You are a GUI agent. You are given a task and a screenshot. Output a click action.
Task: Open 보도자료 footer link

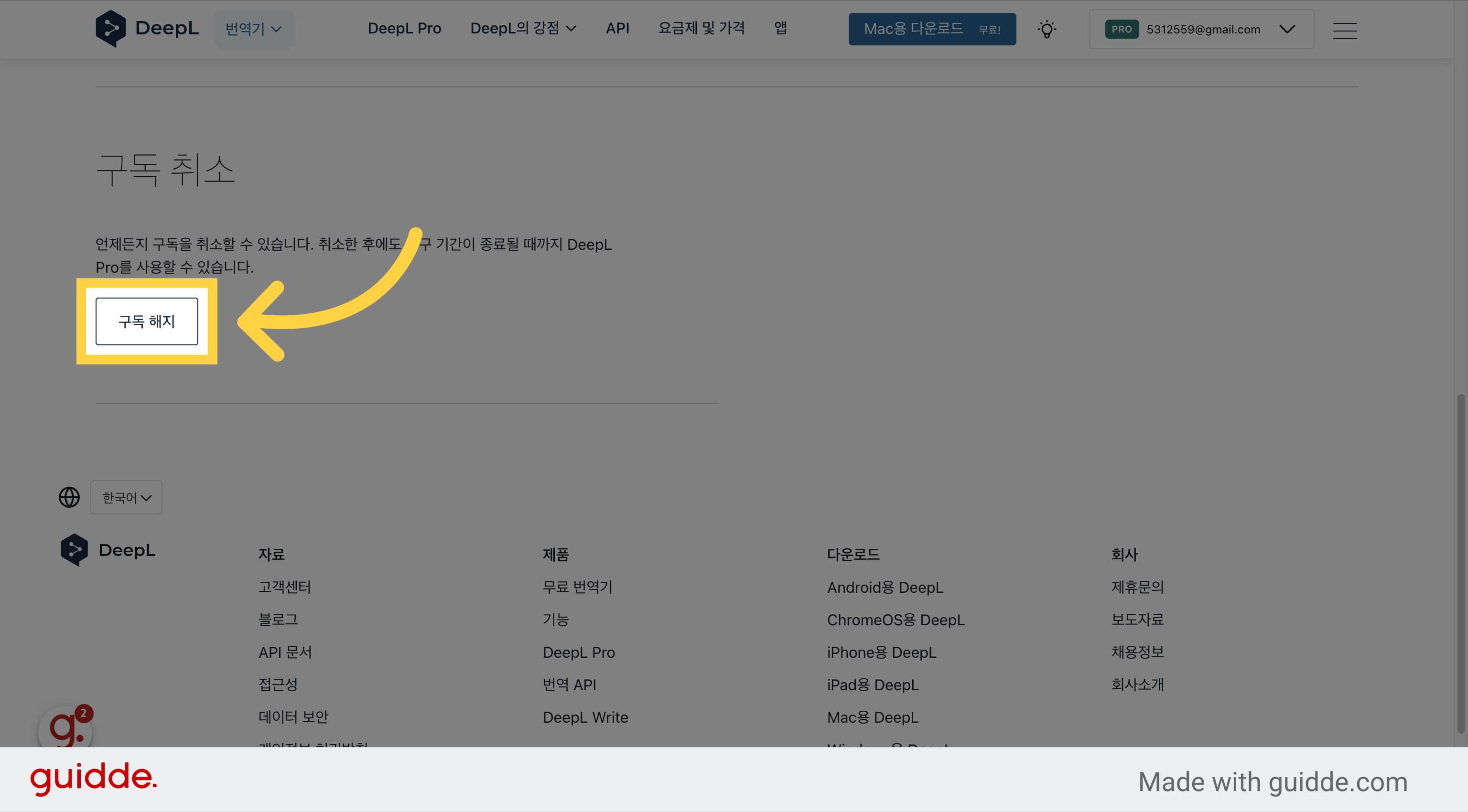pos(1137,620)
